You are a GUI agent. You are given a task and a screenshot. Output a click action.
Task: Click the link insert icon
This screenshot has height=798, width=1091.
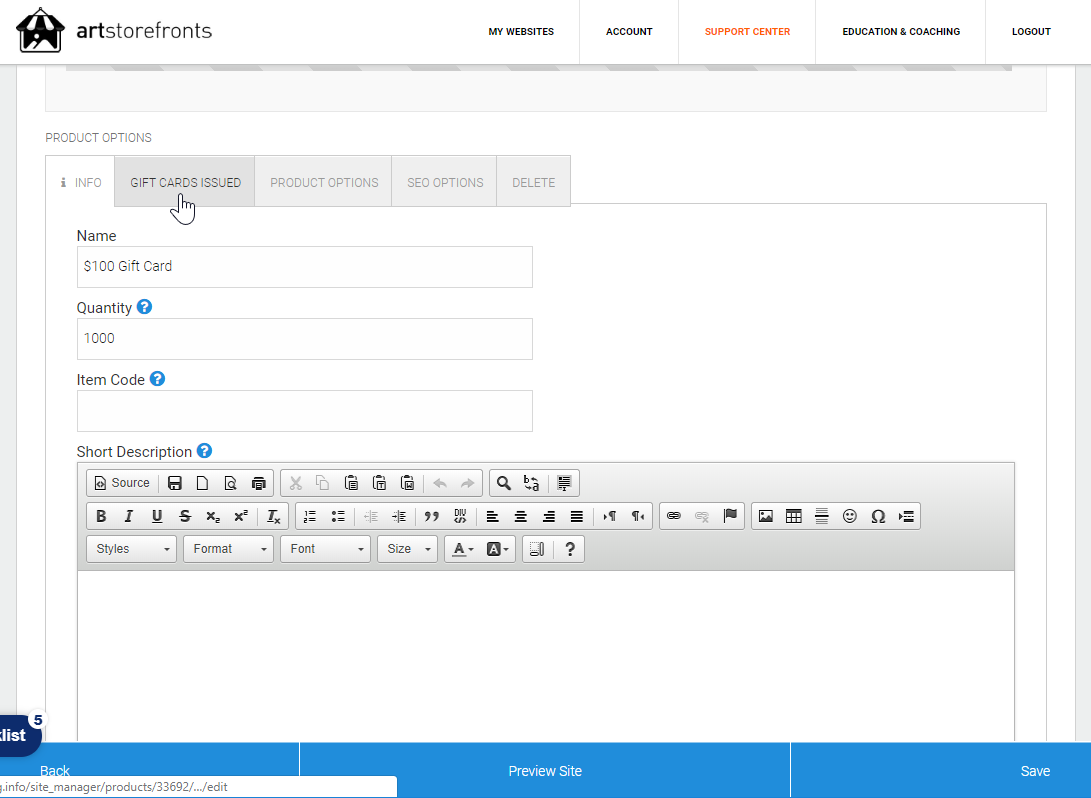tap(674, 516)
